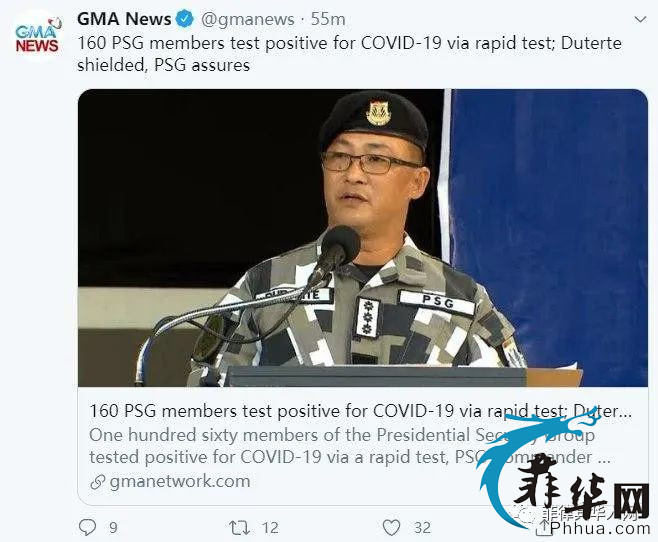Viewport: 658px width, 542px height.
Task: Open the GMA News profile avatar
Action: 37,35
